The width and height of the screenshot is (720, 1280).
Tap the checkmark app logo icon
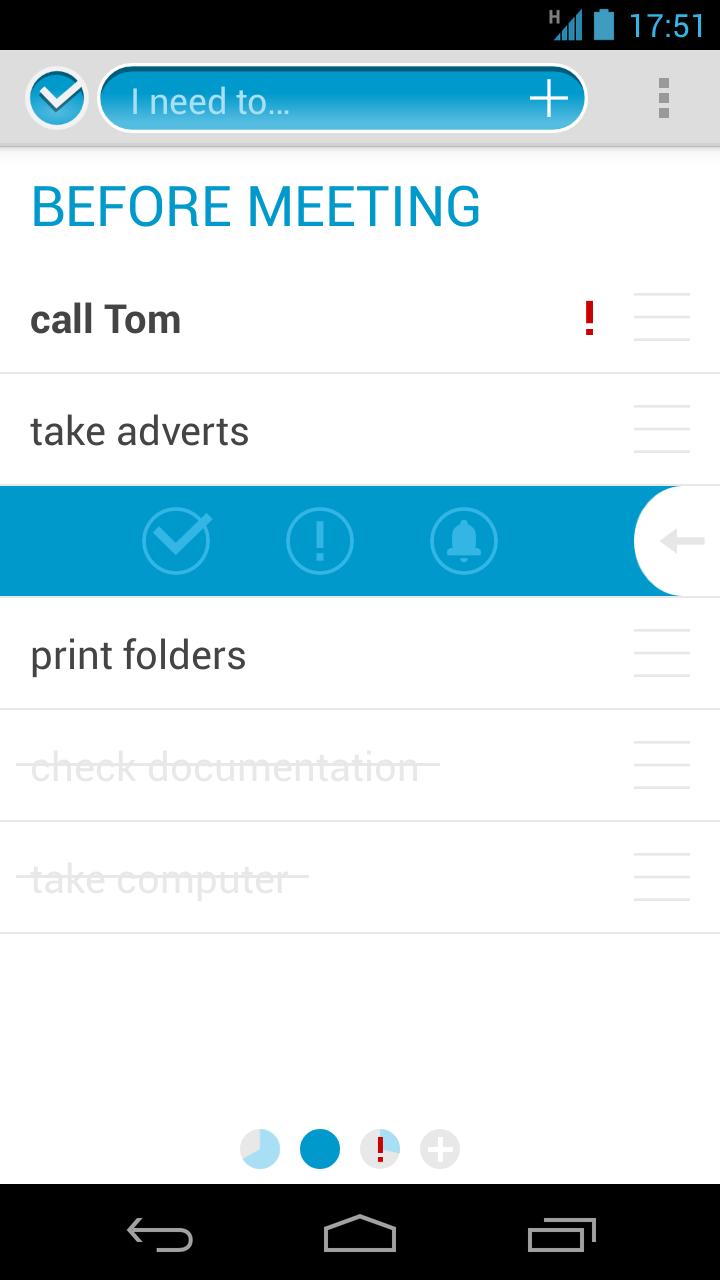(57, 98)
